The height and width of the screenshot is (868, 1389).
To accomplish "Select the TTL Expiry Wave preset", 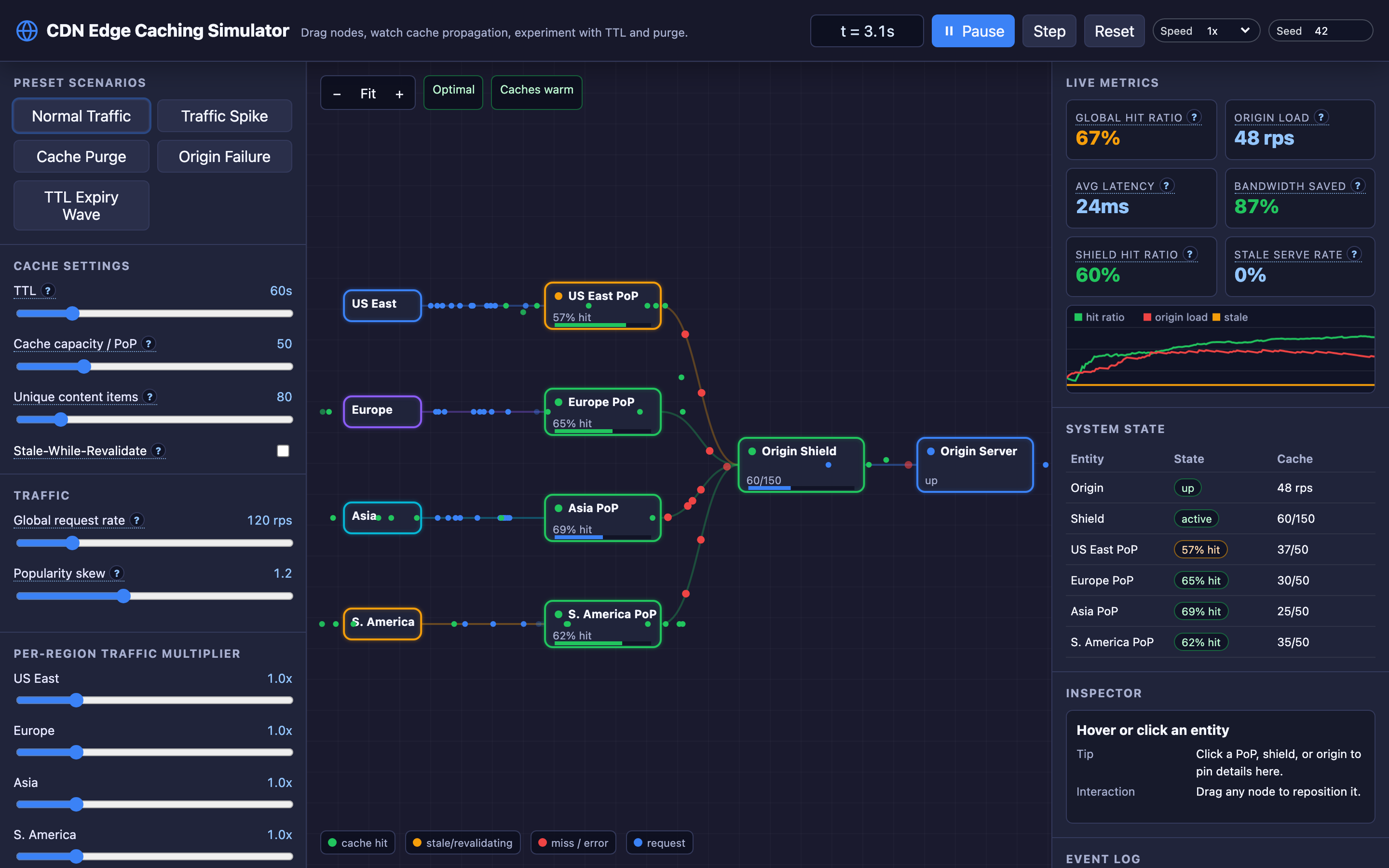I will (x=82, y=205).
